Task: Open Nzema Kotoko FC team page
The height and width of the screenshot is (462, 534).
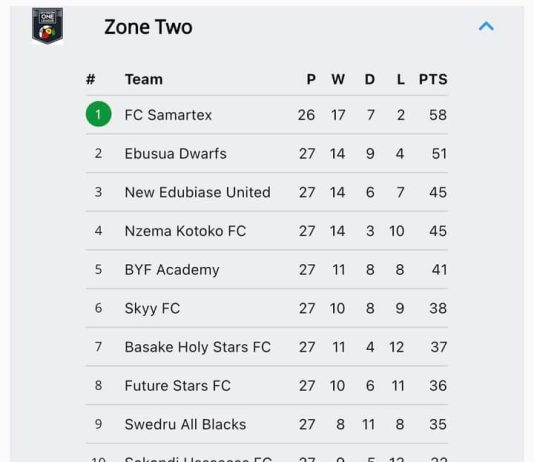Action: (x=185, y=231)
